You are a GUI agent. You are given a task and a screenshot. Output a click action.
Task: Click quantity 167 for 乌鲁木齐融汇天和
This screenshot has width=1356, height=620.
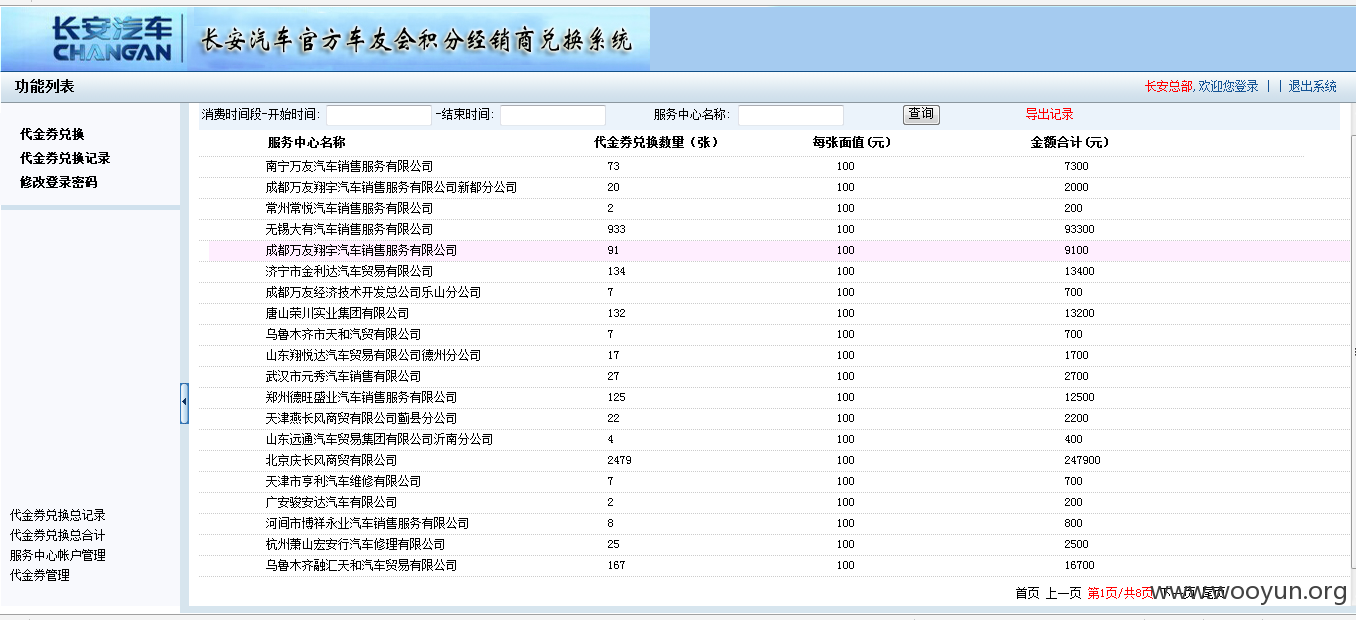coord(616,565)
